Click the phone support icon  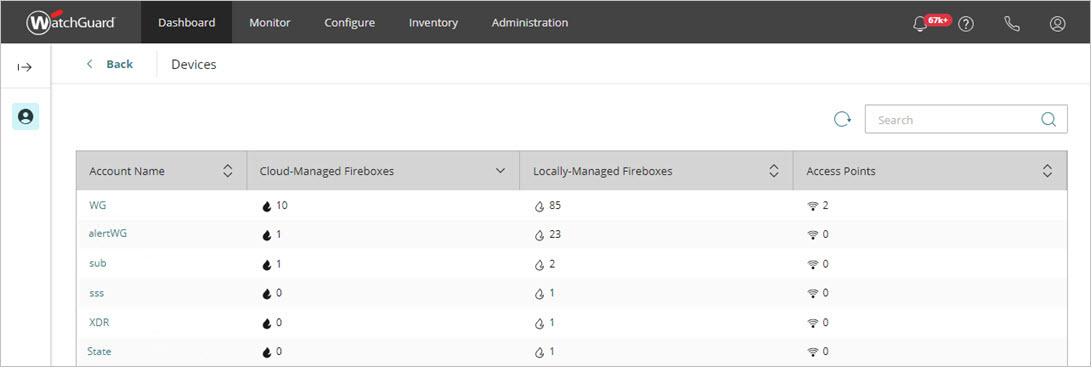(1012, 24)
